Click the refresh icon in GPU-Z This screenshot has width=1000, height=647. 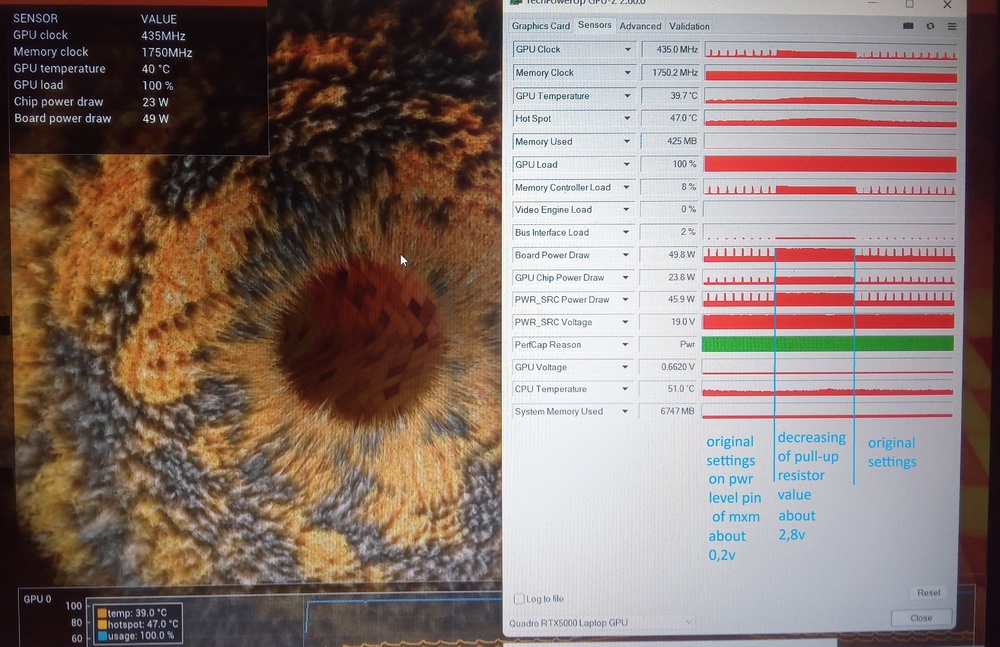point(931,26)
